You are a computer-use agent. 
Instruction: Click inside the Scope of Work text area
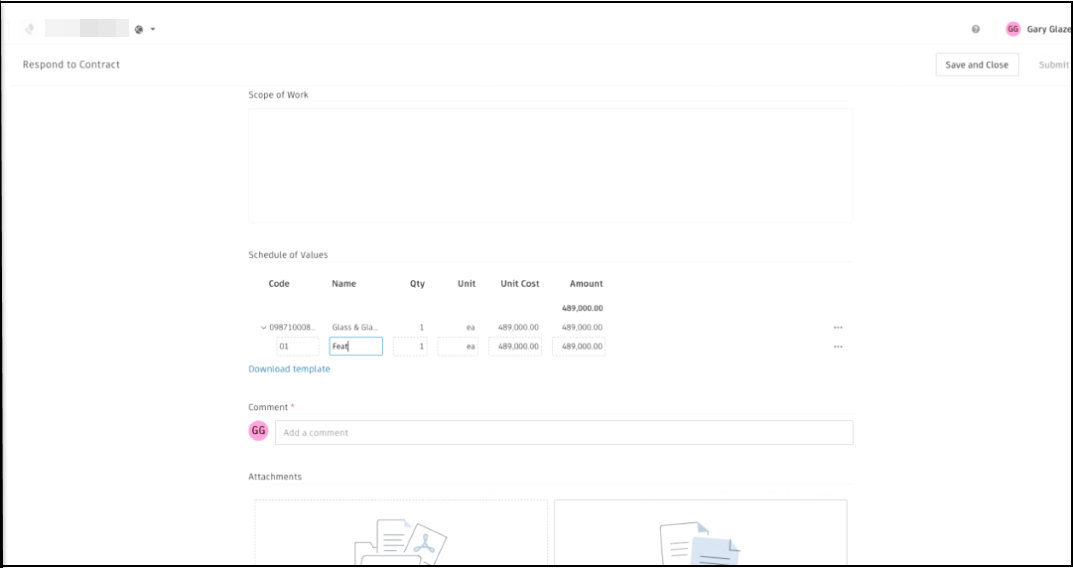pyautogui.click(x=550, y=165)
